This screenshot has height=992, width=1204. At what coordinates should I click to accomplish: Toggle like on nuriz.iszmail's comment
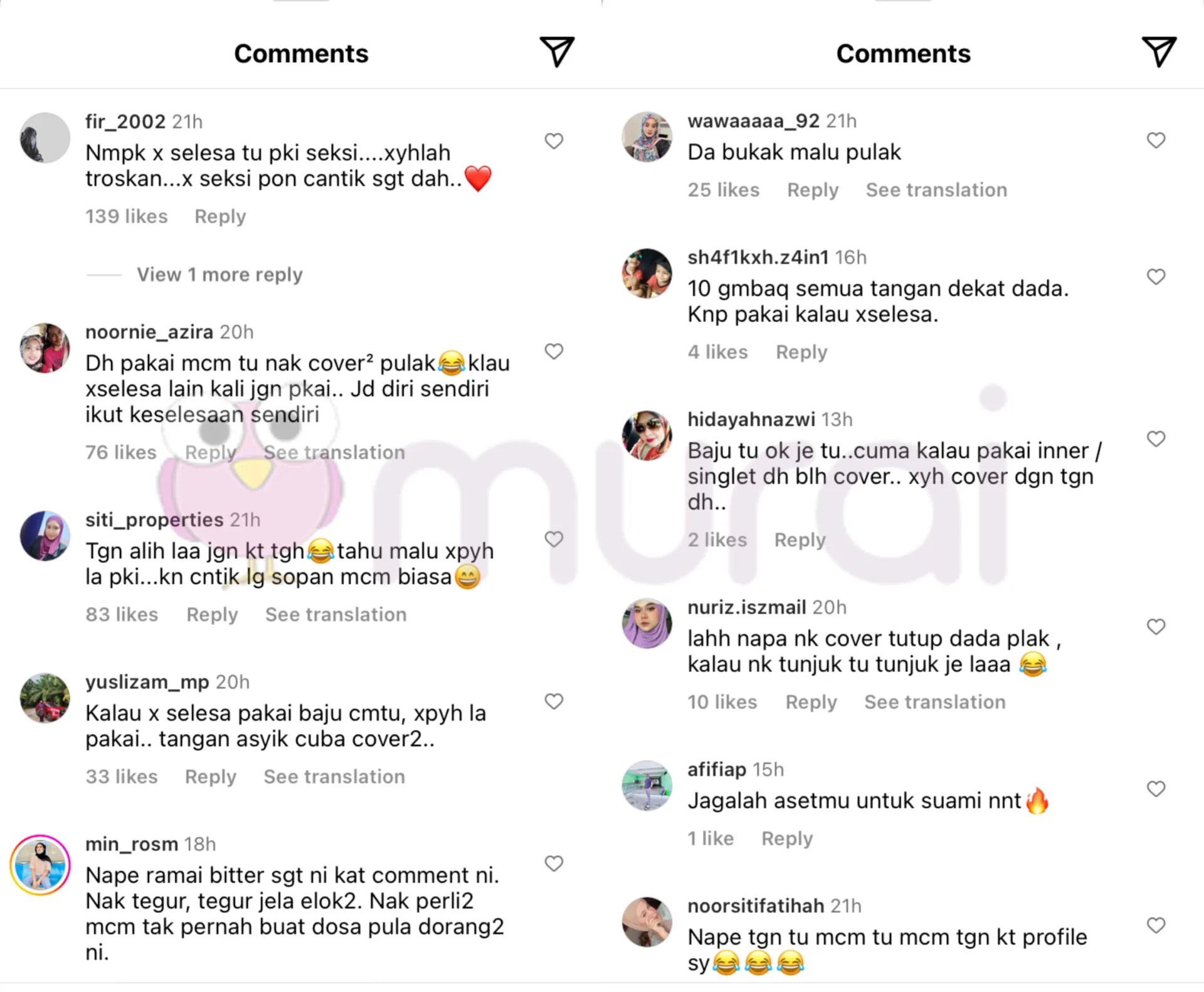1156,626
